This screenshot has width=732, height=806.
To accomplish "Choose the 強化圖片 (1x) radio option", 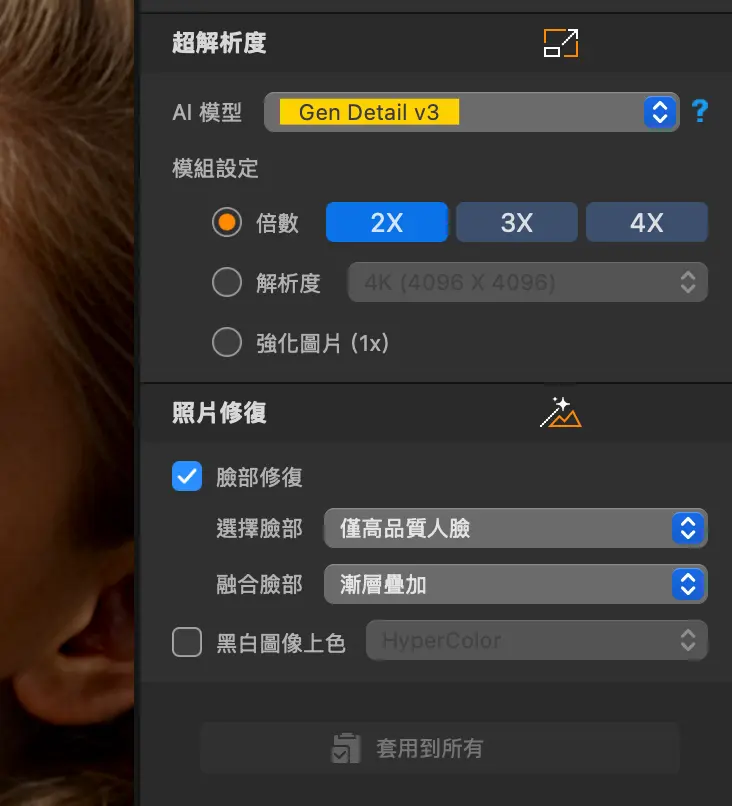I will (227, 343).
